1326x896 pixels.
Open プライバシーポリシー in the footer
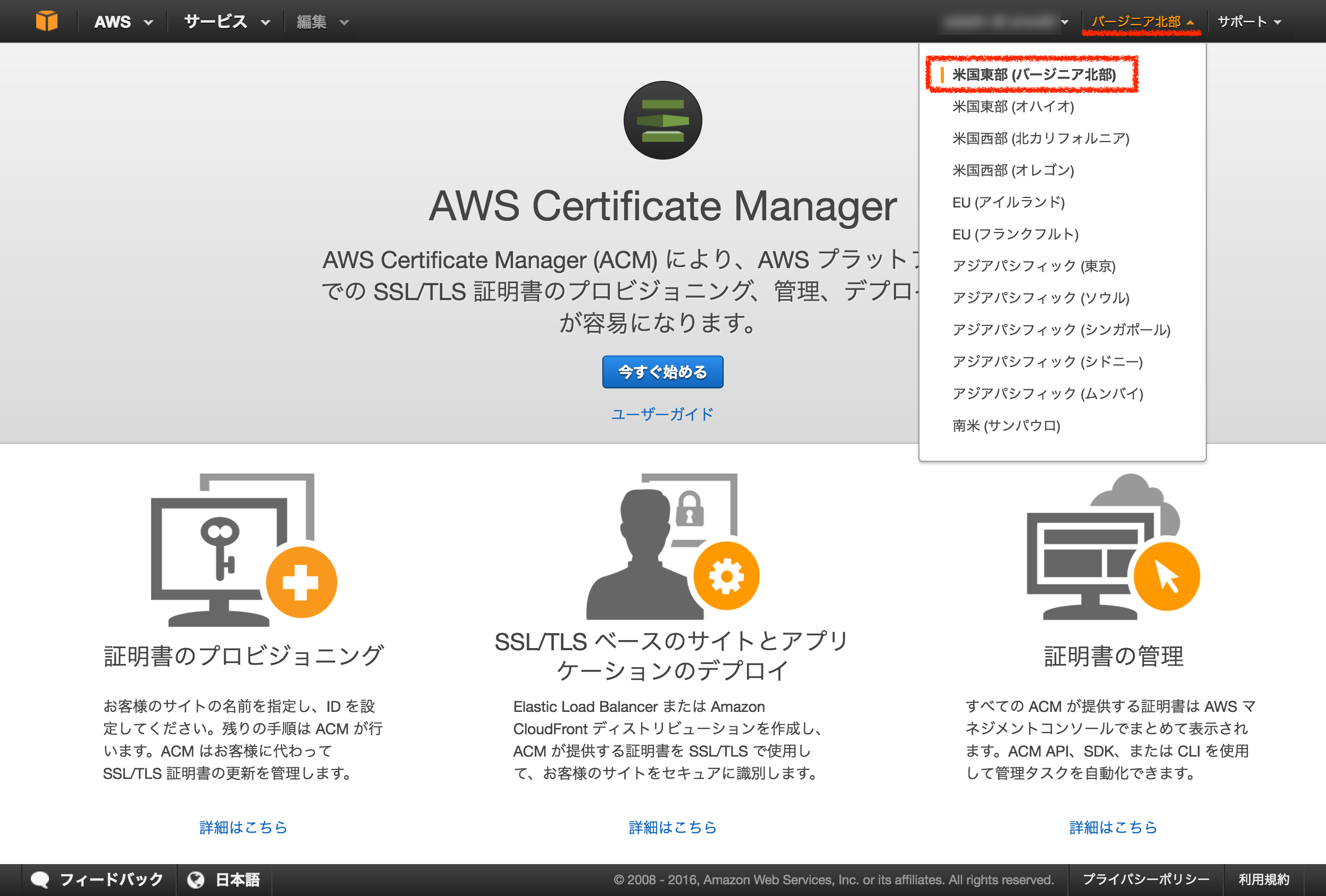(x=1147, y=879)
